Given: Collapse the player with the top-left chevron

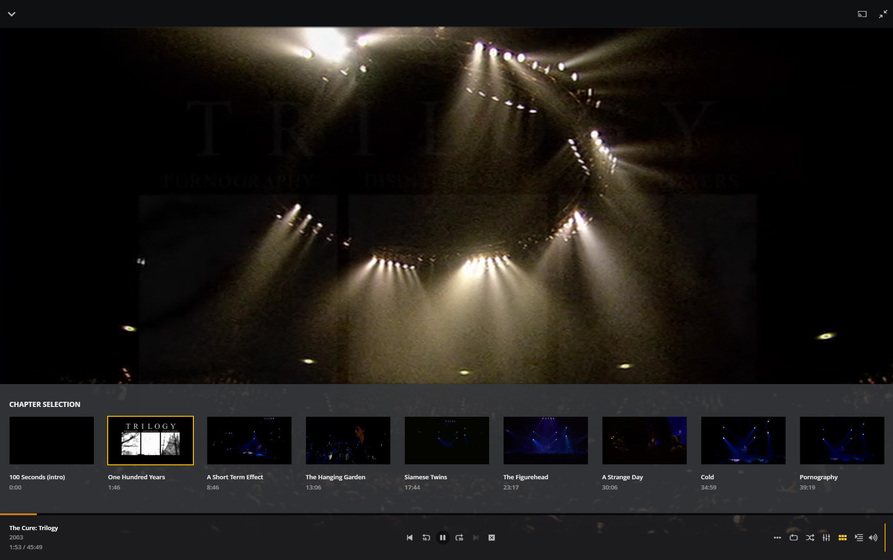Looking at the screenshot, I should coord(11,14).
